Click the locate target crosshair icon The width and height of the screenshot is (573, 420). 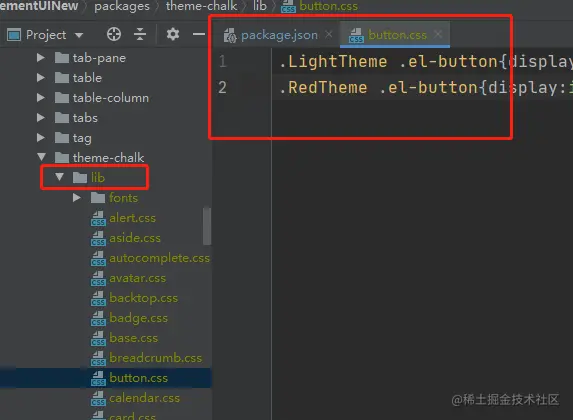tap(114, 34)
